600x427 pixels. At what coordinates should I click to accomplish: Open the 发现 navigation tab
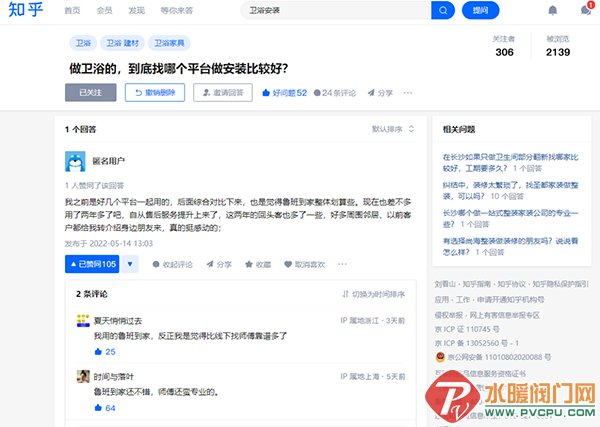(x=137, y=10)
